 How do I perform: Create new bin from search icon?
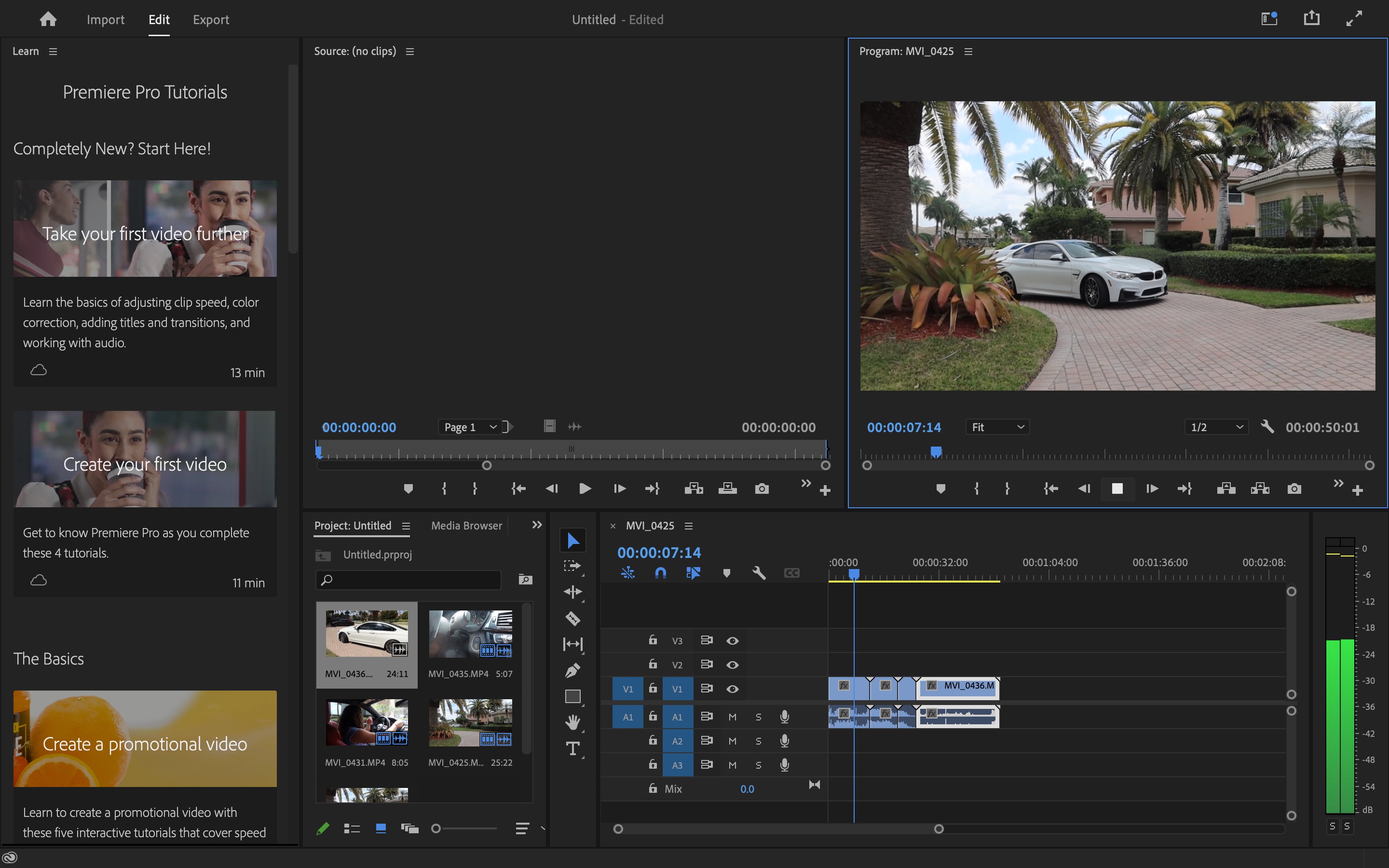coord(525,580)
